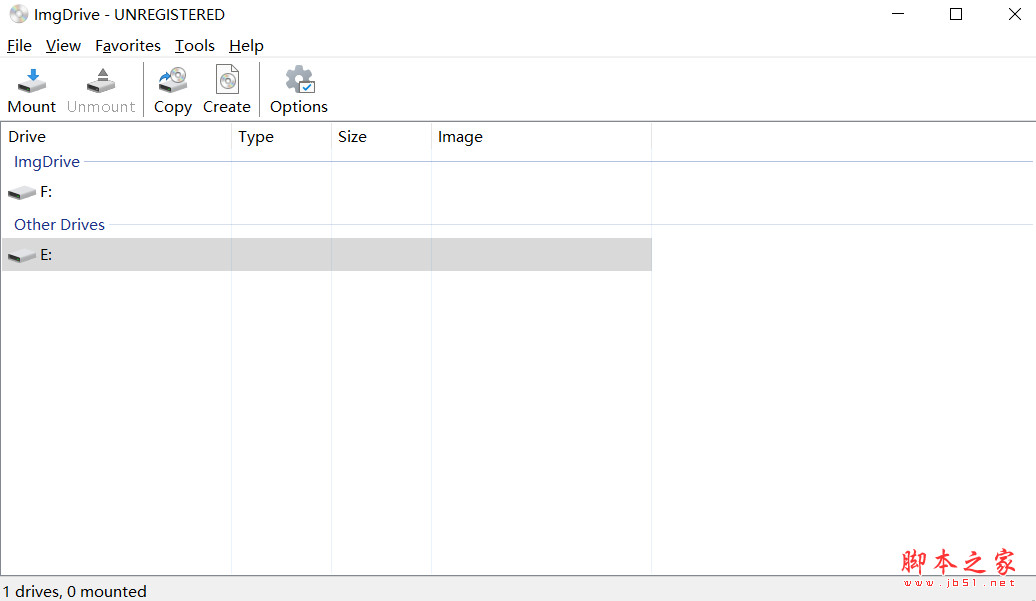Collapse the Other Drives group header
The image size is (1036, 601).
click(x=59, y=225)
